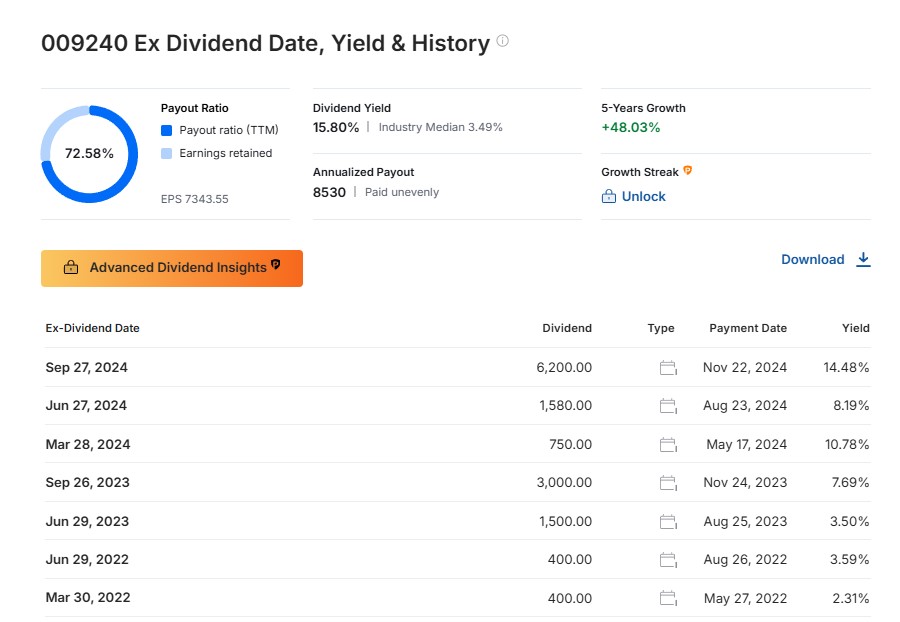The height and width of the screenshot is (622, 900).
Task: Click type icon for Sep 26, 2023 row
Action: click(x=668, y=483)
